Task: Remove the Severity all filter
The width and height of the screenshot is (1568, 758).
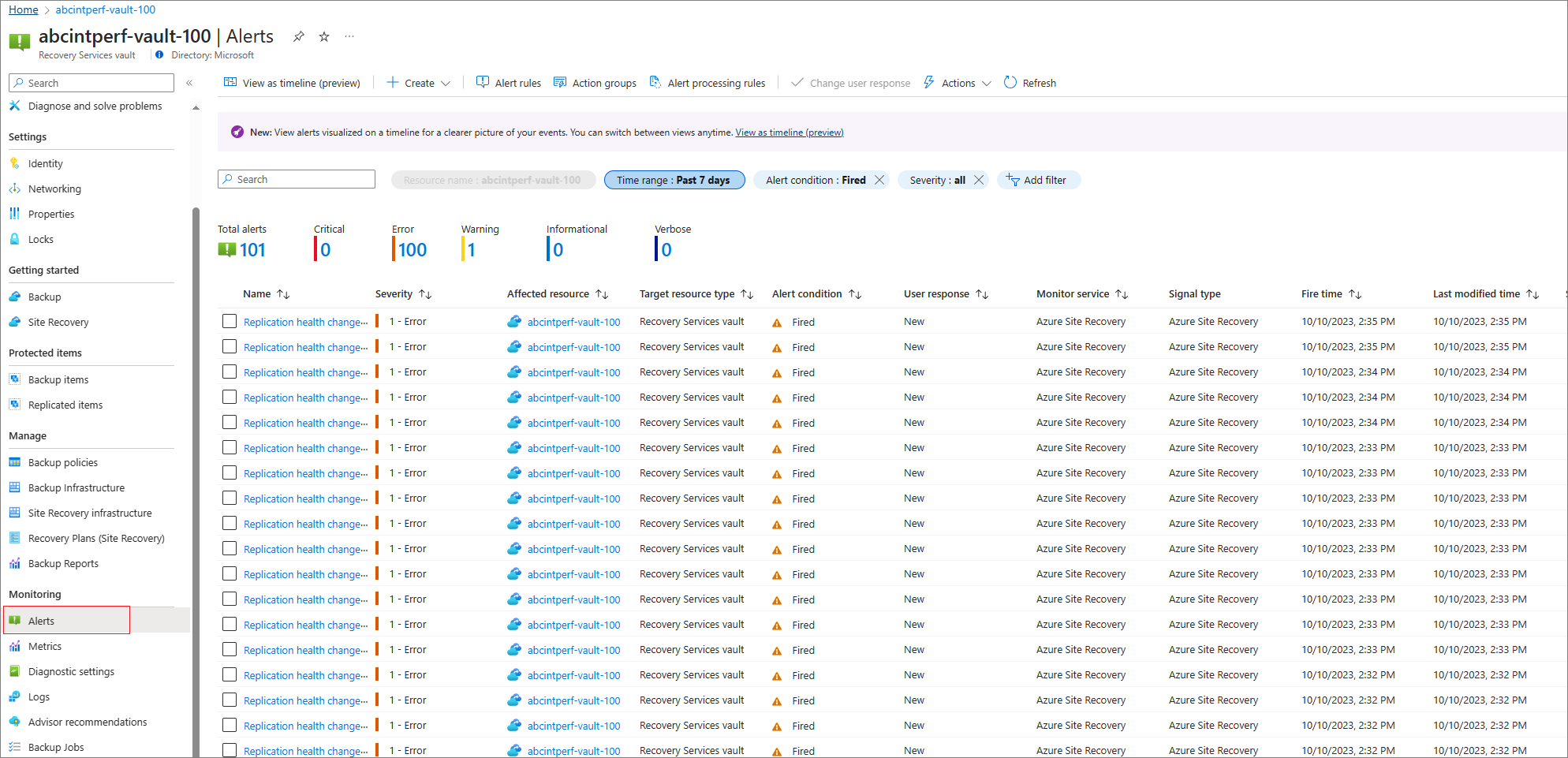Action: 979,180
